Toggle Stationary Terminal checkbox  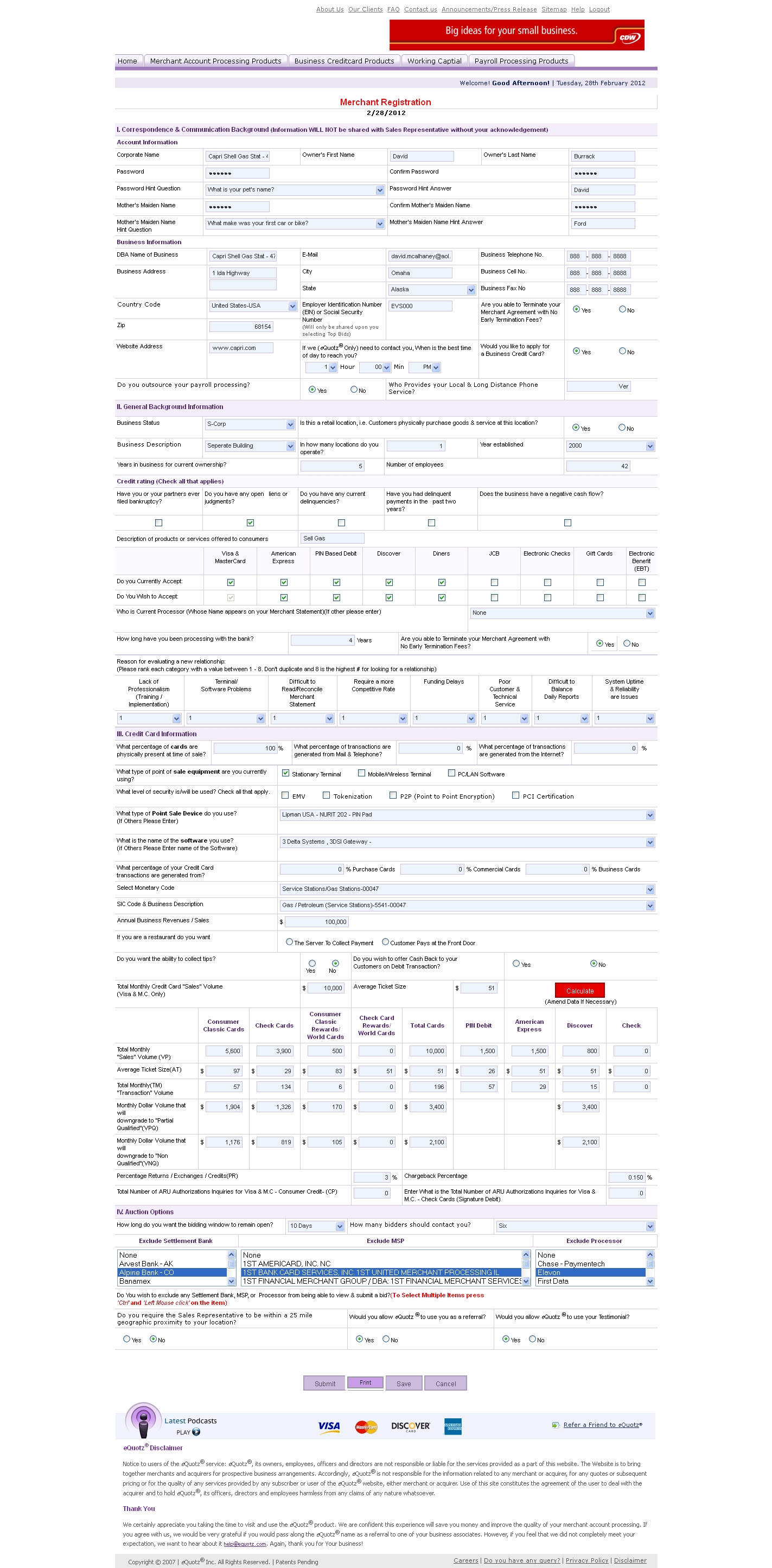coord(285,773)
